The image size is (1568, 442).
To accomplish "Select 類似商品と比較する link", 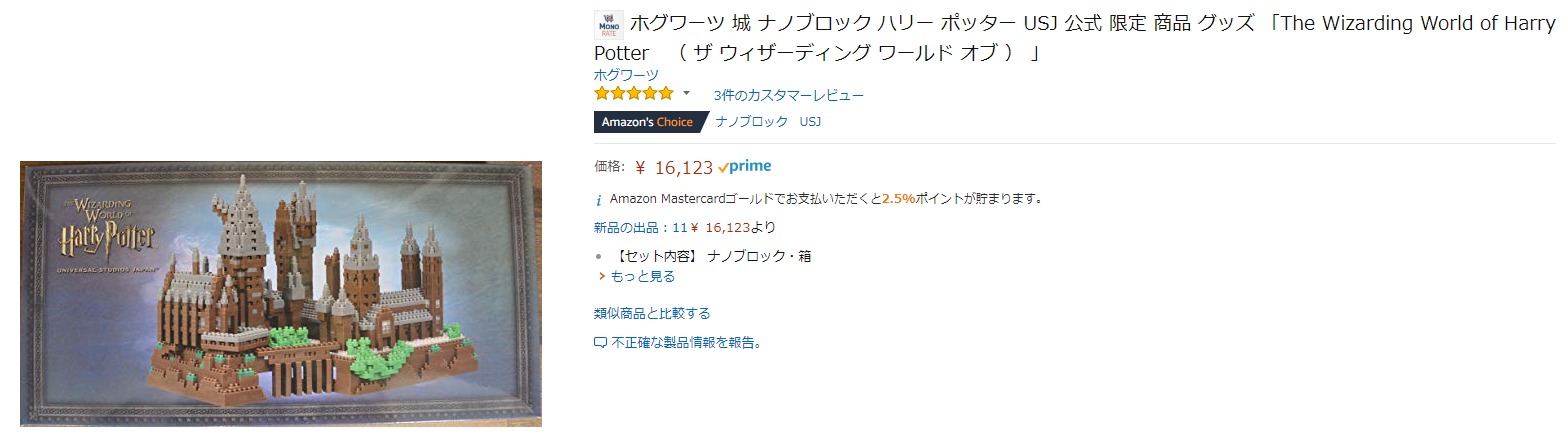I will tap(651, 313).
